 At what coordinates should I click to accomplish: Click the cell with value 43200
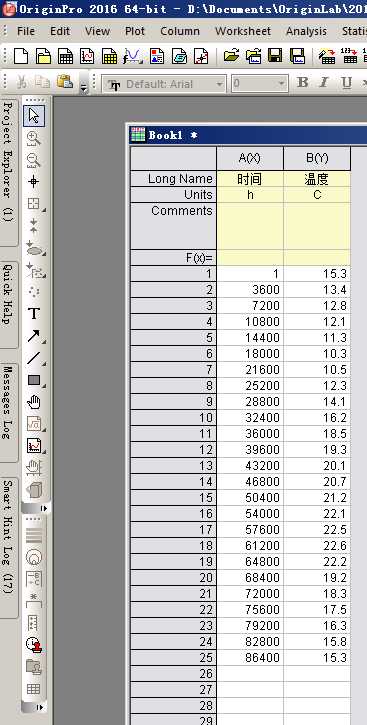click(250, 466)
